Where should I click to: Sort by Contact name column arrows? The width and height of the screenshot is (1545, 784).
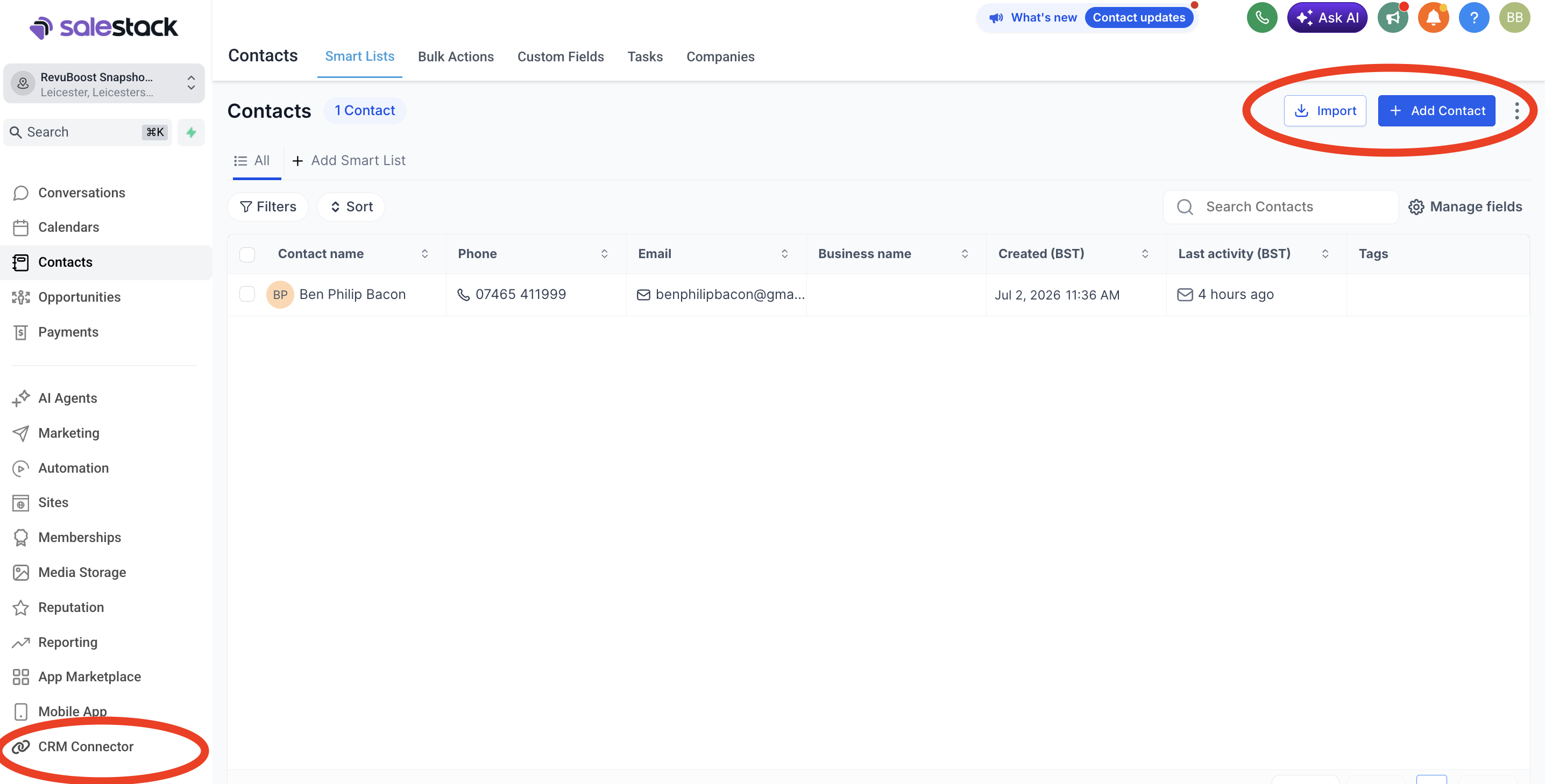424,254
